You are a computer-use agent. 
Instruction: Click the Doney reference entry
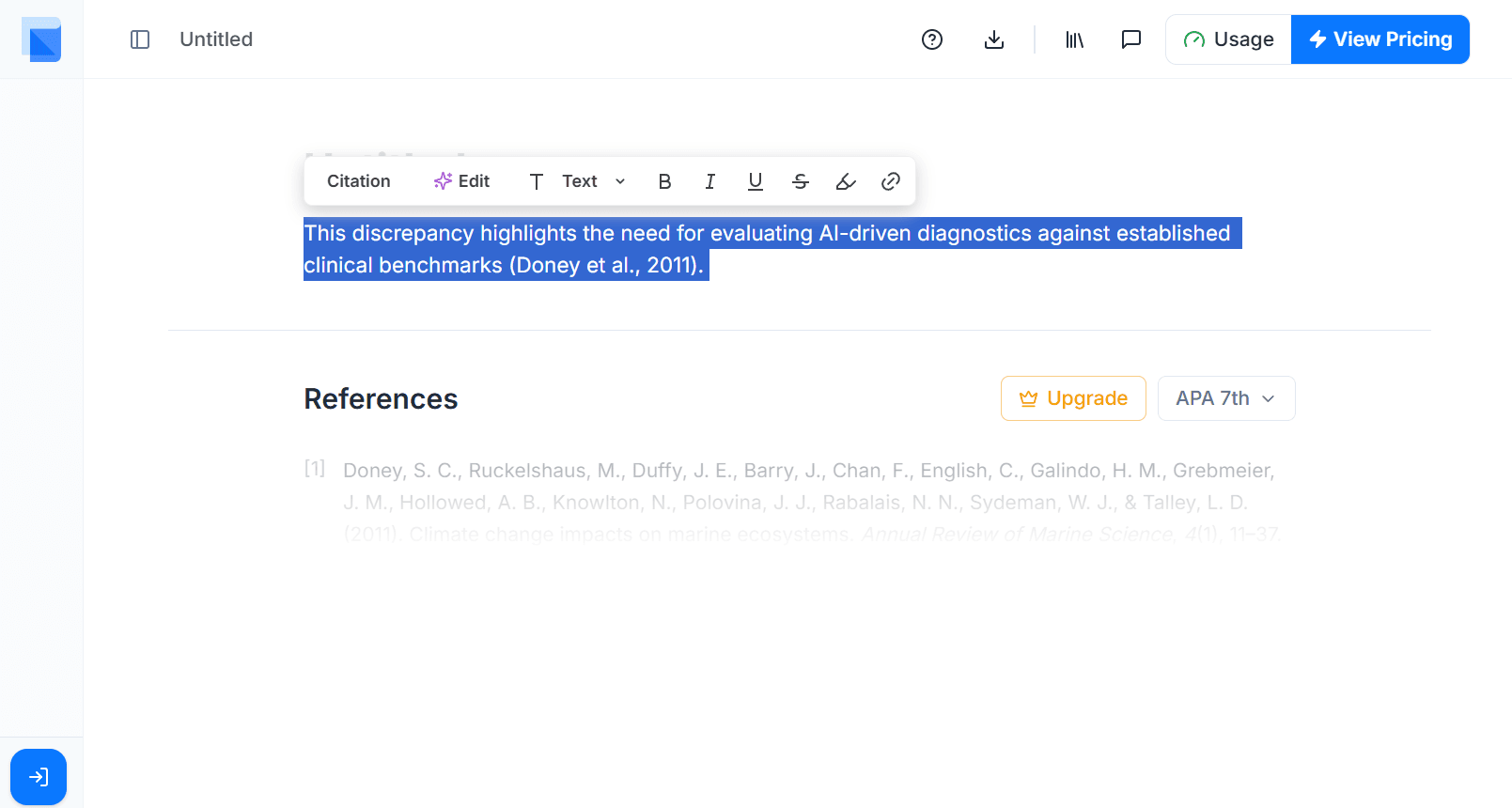click(808, 502)
